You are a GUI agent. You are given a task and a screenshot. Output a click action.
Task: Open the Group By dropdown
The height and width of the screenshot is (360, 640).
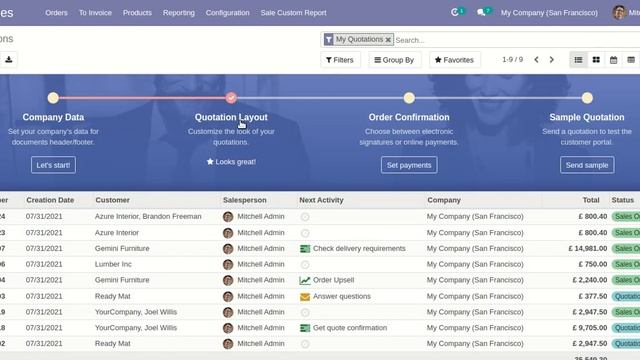(394, 60)
